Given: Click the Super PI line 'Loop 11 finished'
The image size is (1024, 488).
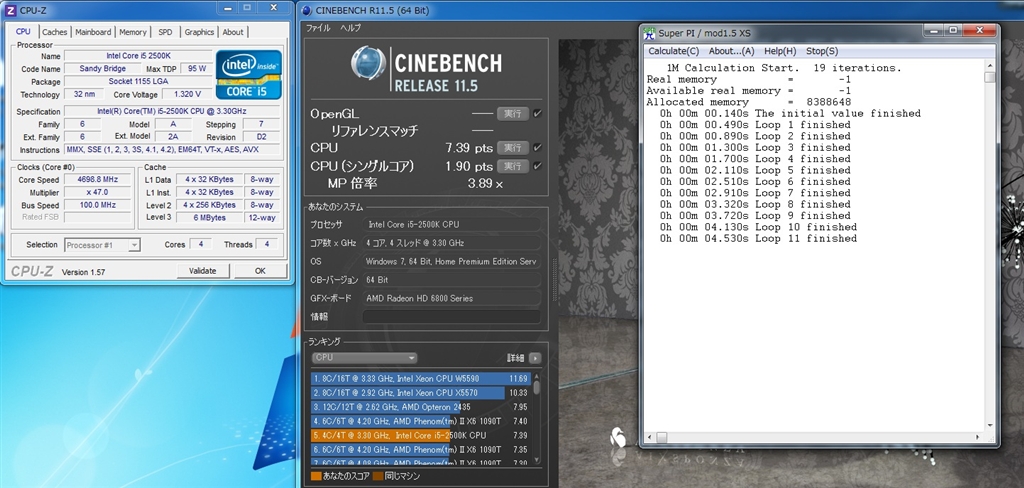Looking at the screenshot, I should point(758,238).
